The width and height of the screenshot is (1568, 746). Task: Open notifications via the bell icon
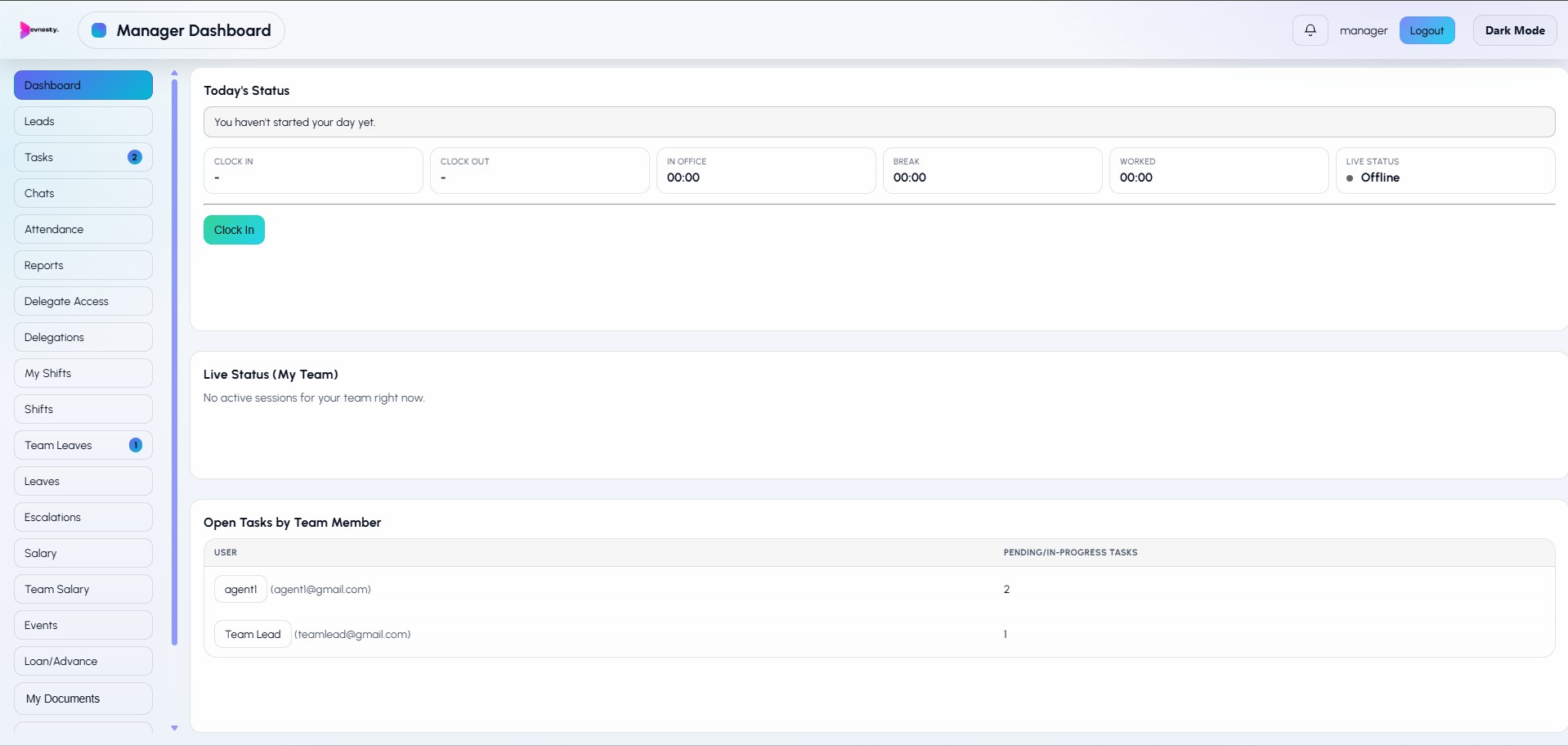[1310, 30]
